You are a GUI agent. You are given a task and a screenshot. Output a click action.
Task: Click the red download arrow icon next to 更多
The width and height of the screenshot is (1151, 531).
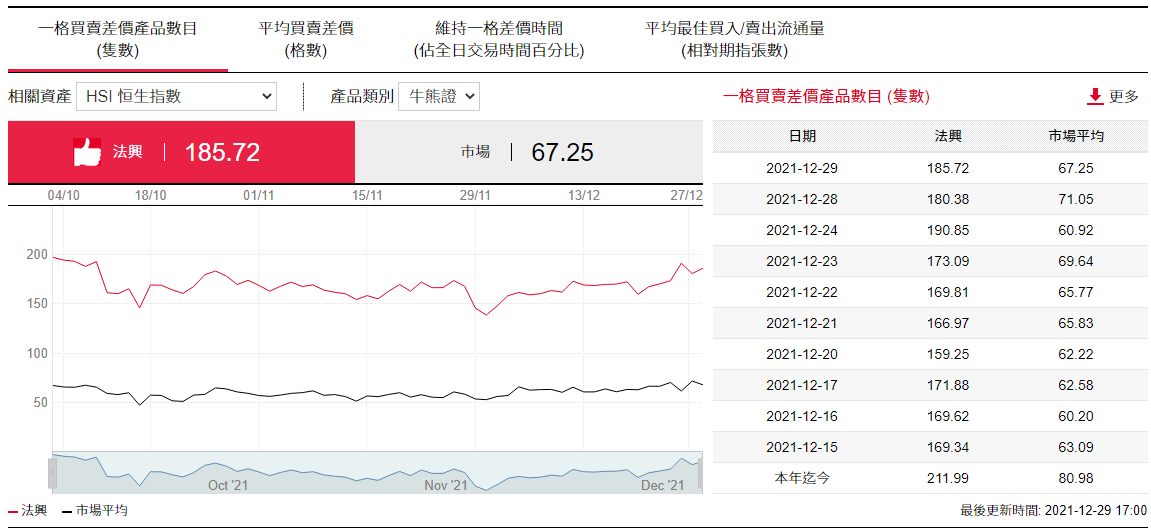coord(1094,96)
